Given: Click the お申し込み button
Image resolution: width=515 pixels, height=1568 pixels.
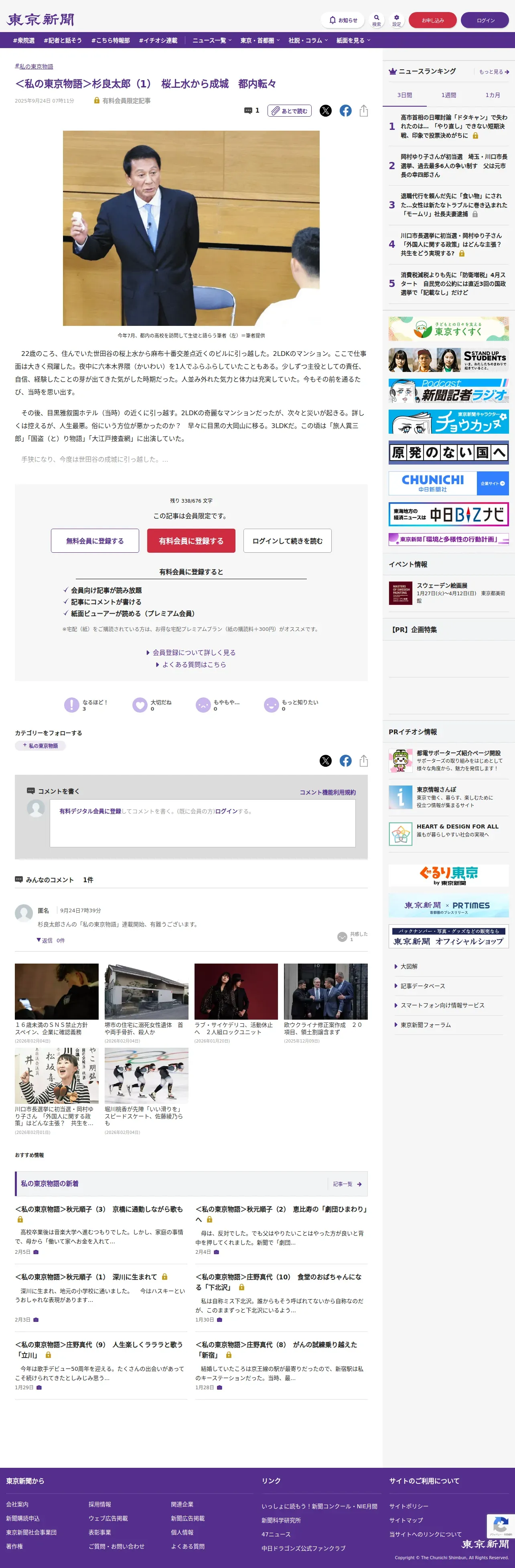Looking at the screenshot, I should tap(433, 20).
